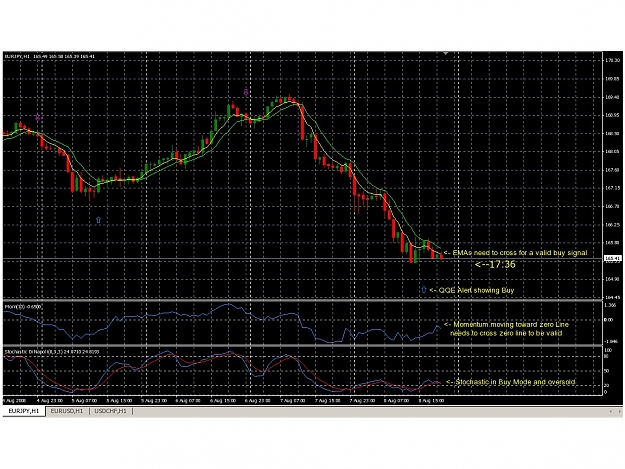Select the 'QQE Alert showing Buy' label
The width and height of the screenshot is (625, 469).
[x=472, y=290]
